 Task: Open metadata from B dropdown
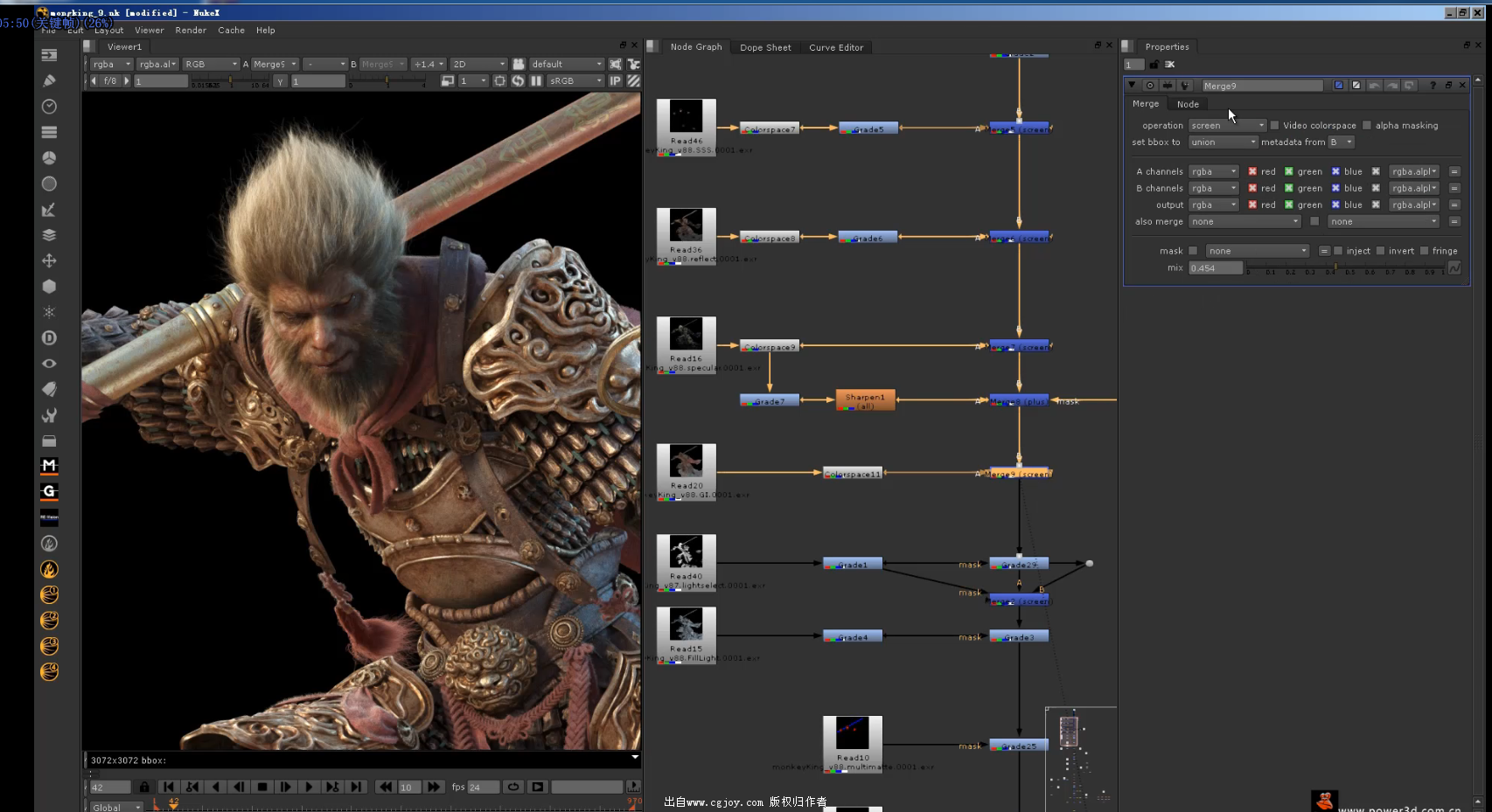click(1341, 142)
